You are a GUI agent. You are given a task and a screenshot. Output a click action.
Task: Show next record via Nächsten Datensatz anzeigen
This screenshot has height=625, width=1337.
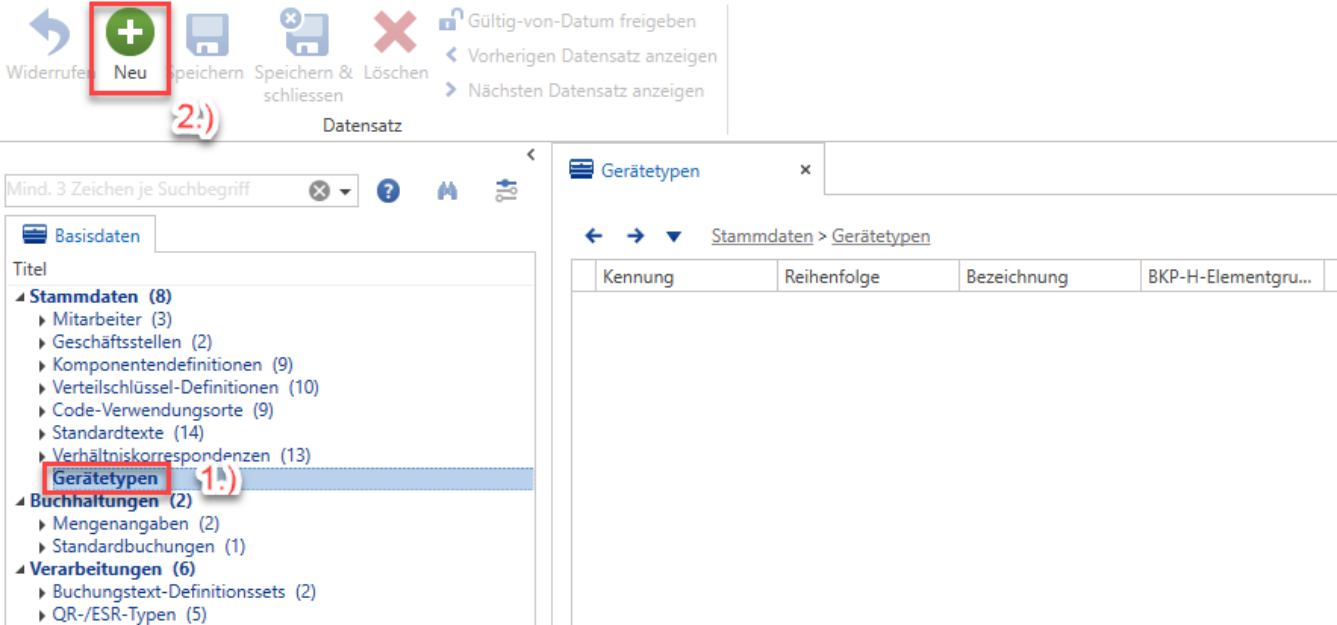pos(574,91)
